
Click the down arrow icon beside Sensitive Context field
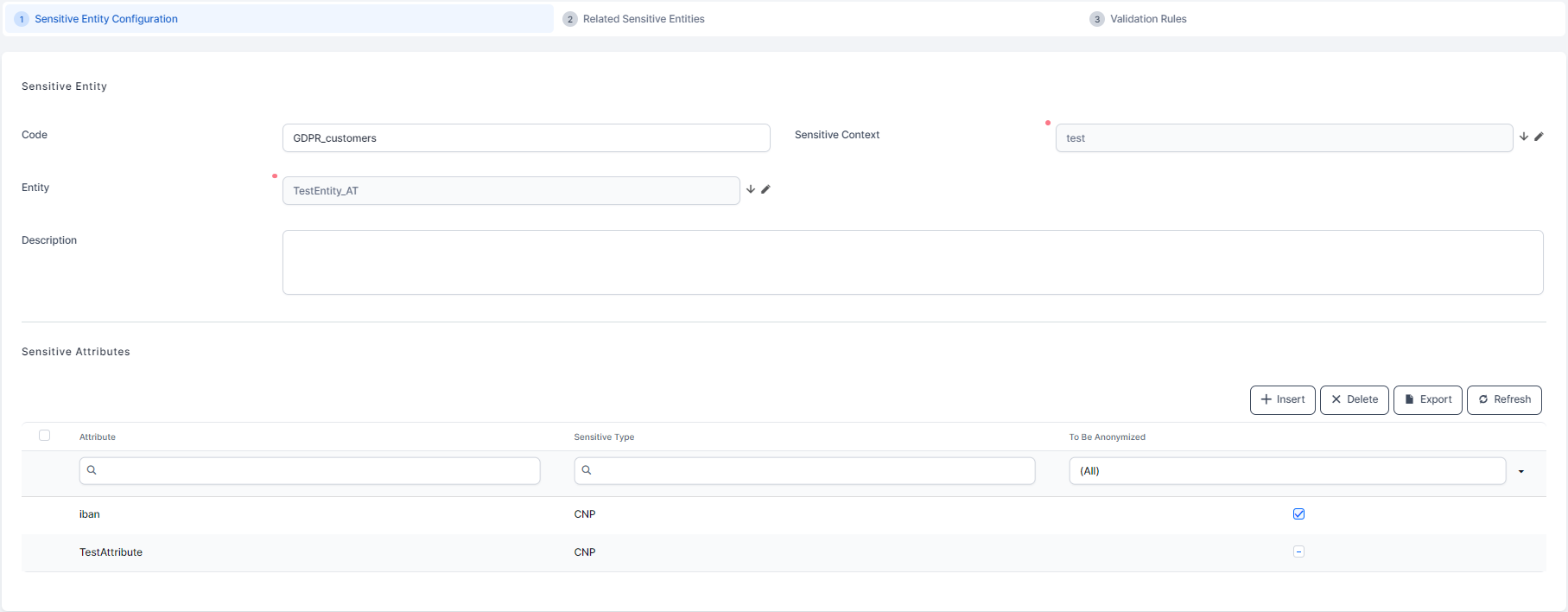(x=1524, y=137)
